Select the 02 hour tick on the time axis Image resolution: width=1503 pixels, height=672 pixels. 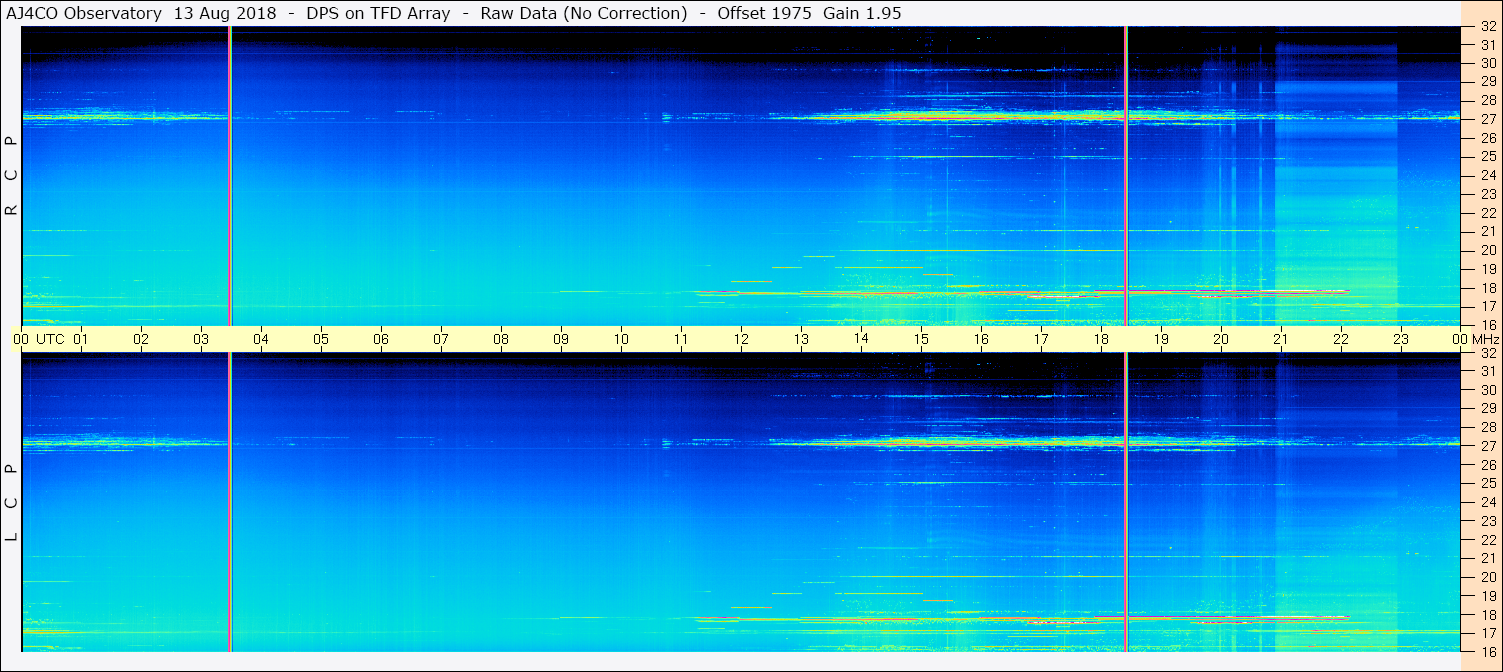click(x=141, y=339)
